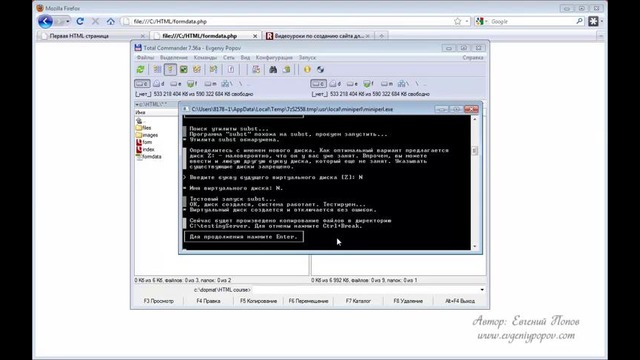The width and height of the screenshot is (640, 360).
Task: Select drive c in the right panel
Action: coord(318,84)
